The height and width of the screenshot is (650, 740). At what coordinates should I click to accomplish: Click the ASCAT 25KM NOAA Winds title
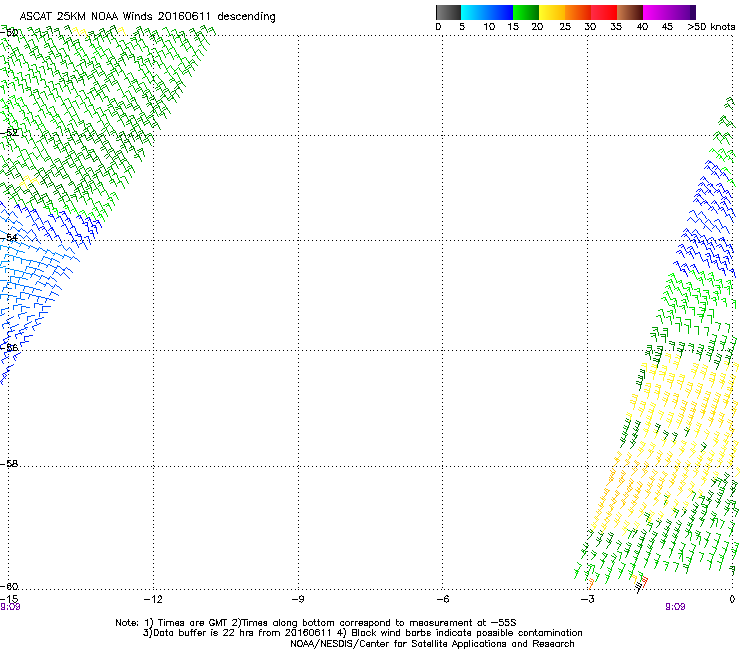(x=147, y=17)
